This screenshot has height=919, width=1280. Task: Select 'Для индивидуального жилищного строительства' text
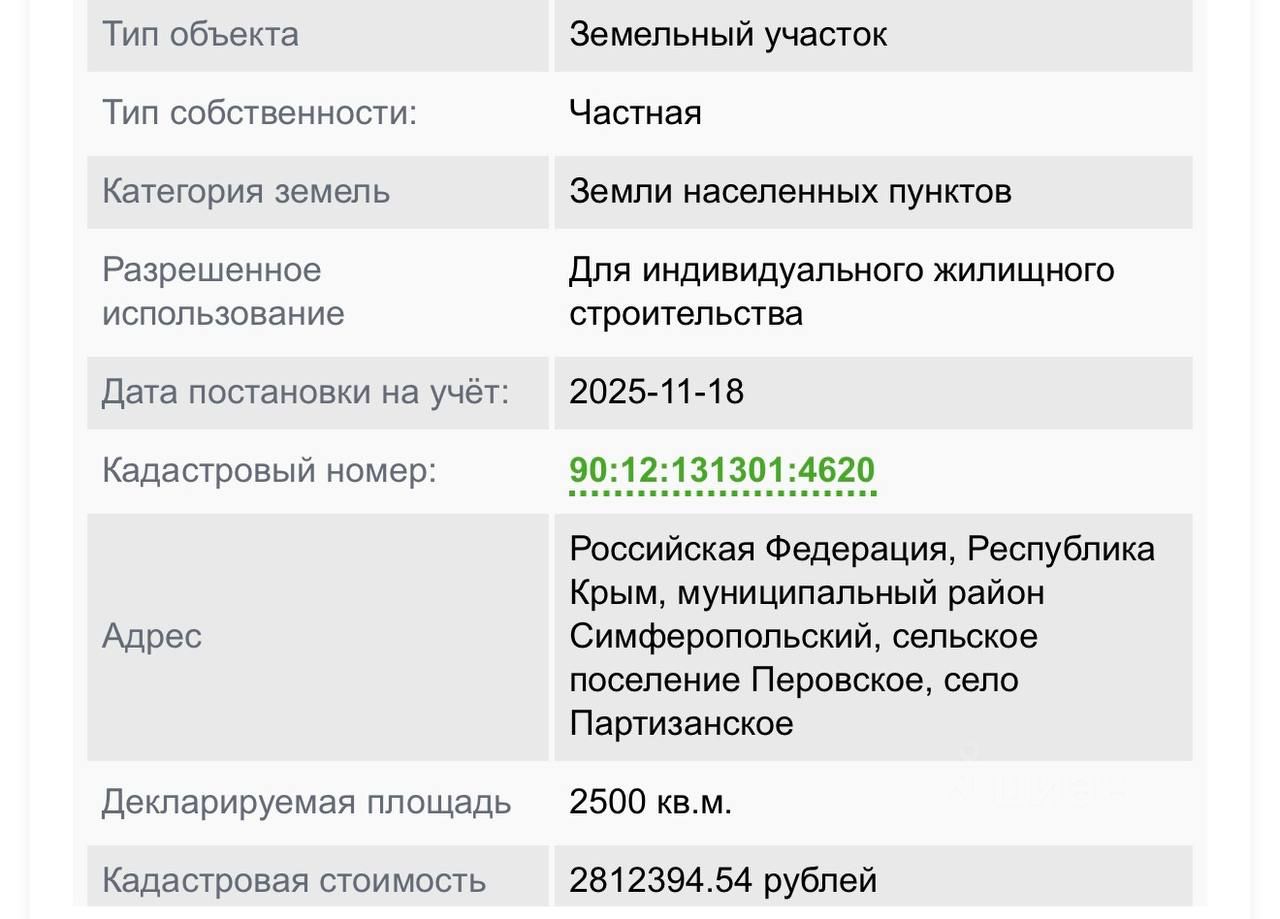click(841, 291)
